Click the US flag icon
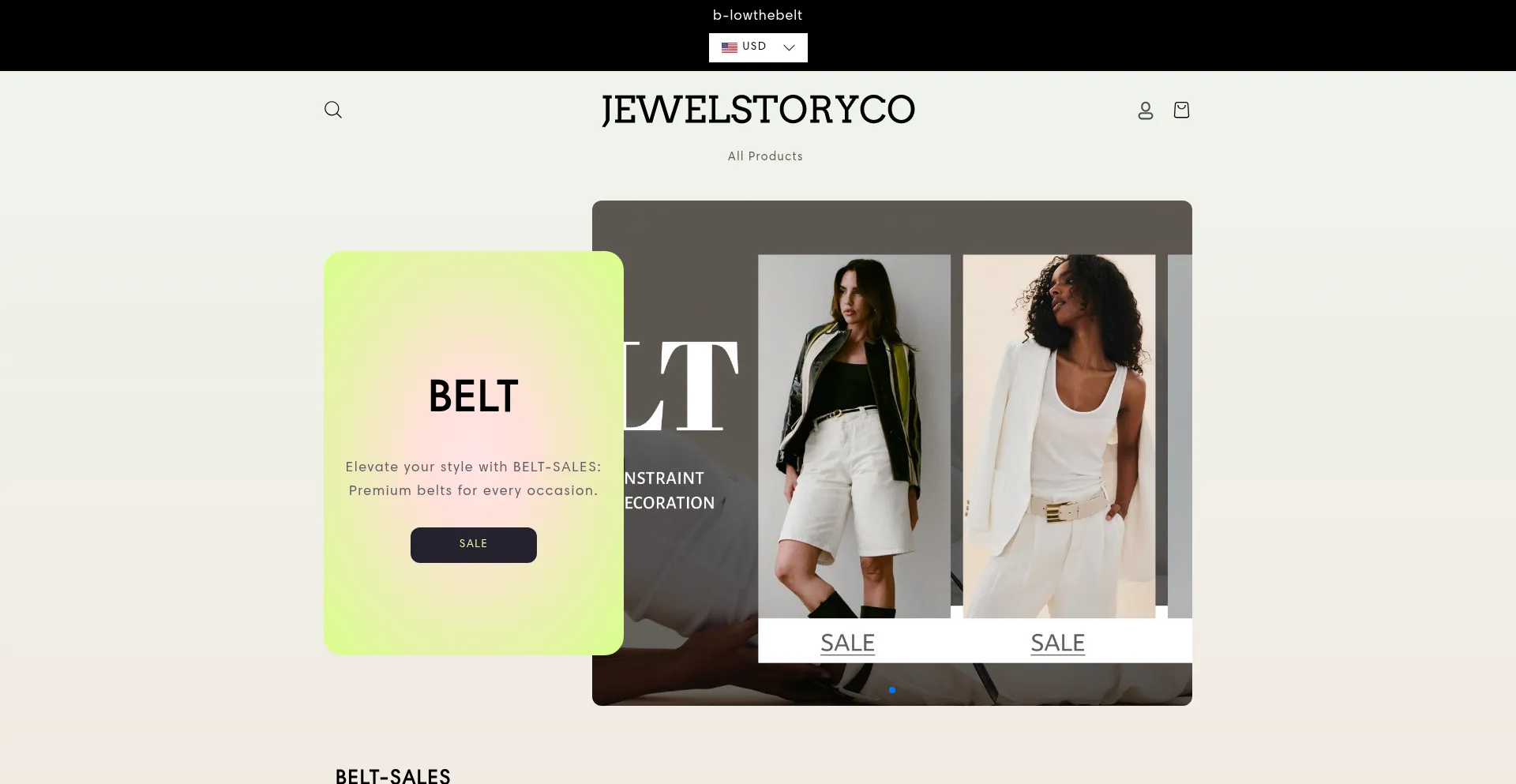The image size is (1516, 784). (729, 47)
